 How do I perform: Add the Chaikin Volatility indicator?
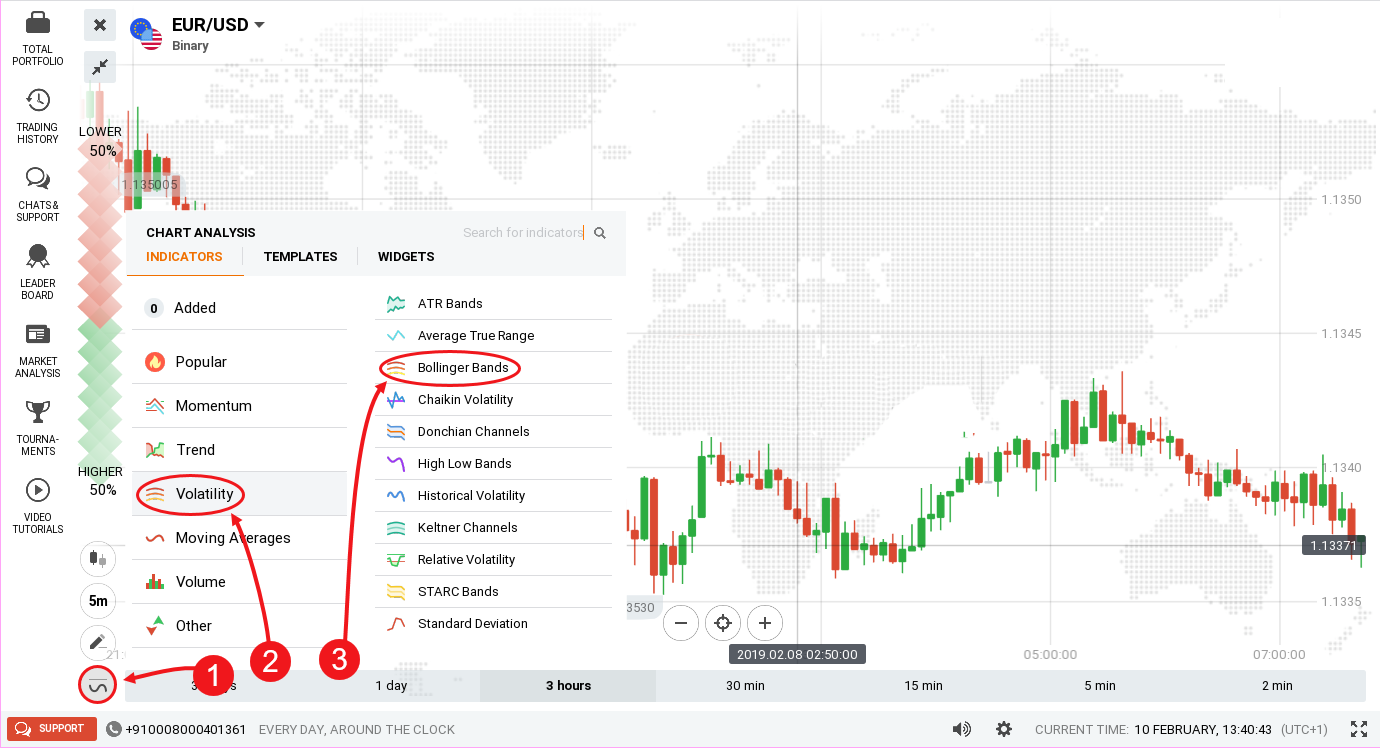pyautogui.click(x=494, y=400)
